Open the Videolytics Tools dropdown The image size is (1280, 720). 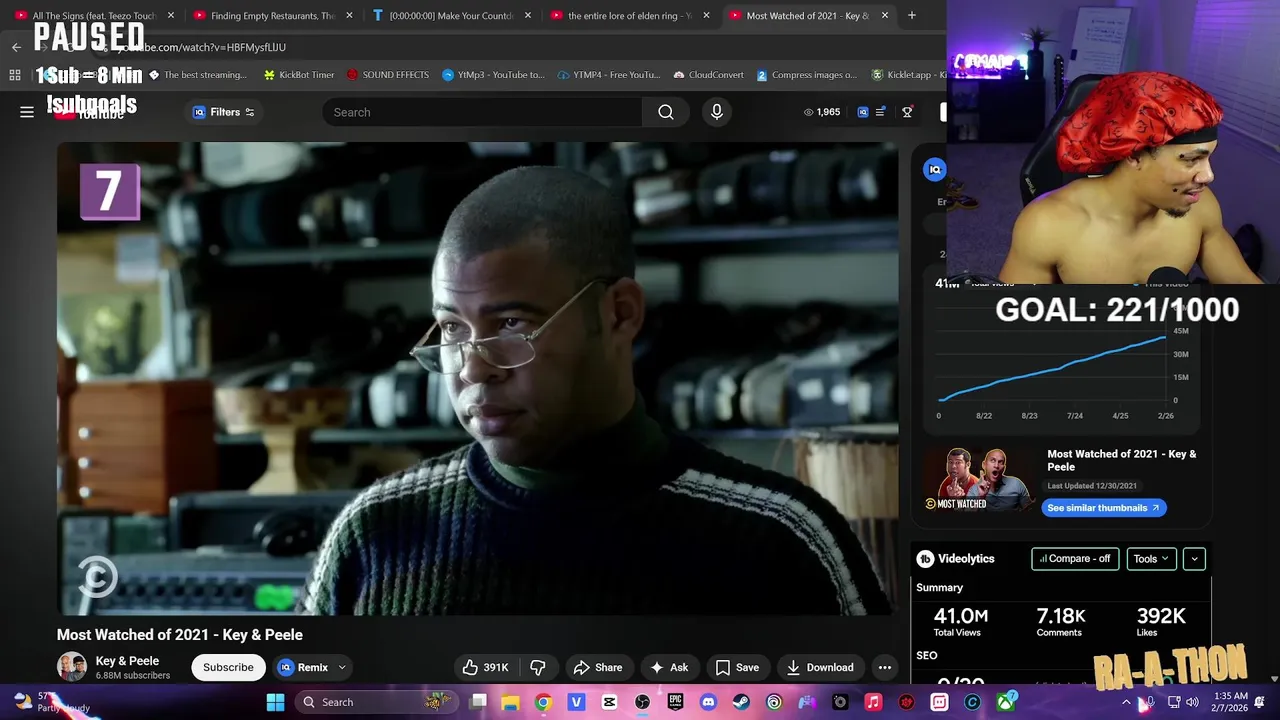[x=1151, y=559]
